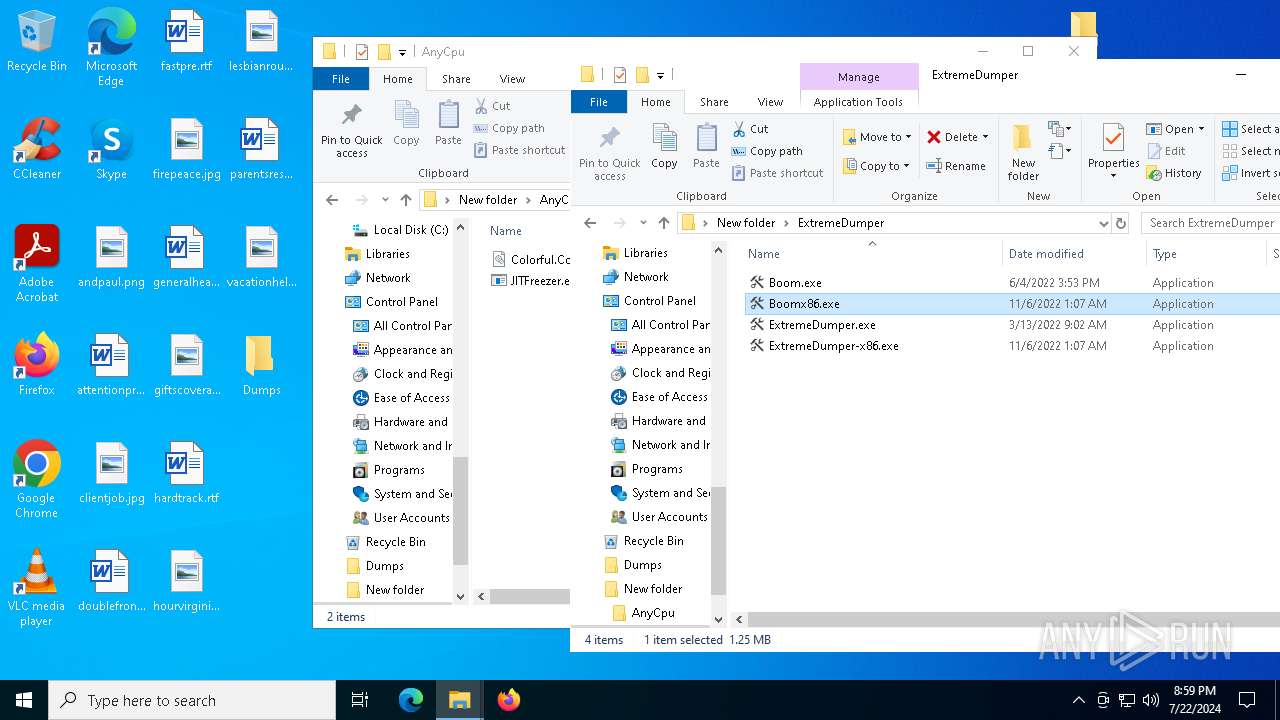Switch to Share tab in AnyCpu window
The height and width of the screenshot is (720, 1280).
click(456, 79)
